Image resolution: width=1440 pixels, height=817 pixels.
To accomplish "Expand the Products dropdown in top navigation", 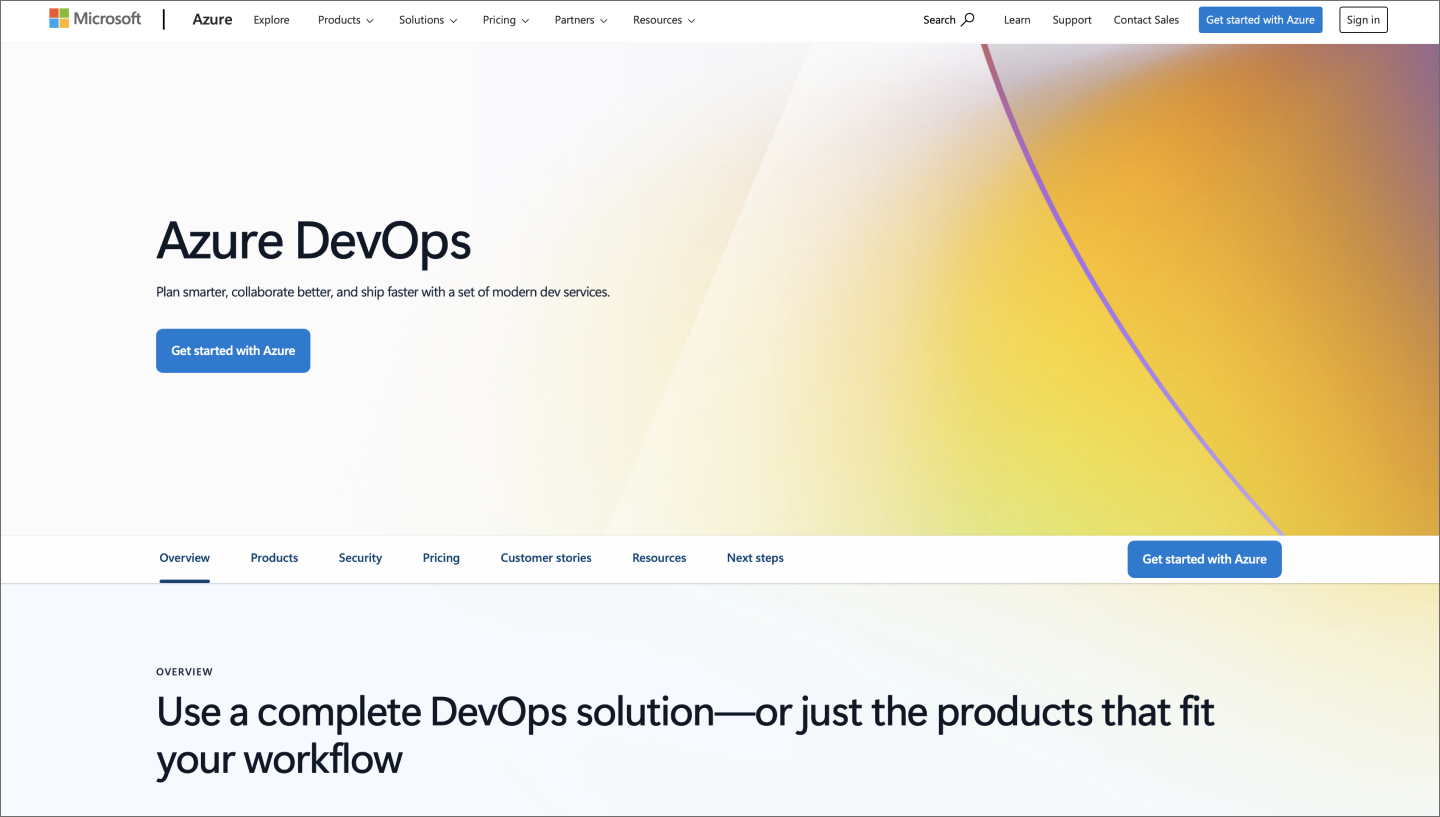I will point(346,20).
